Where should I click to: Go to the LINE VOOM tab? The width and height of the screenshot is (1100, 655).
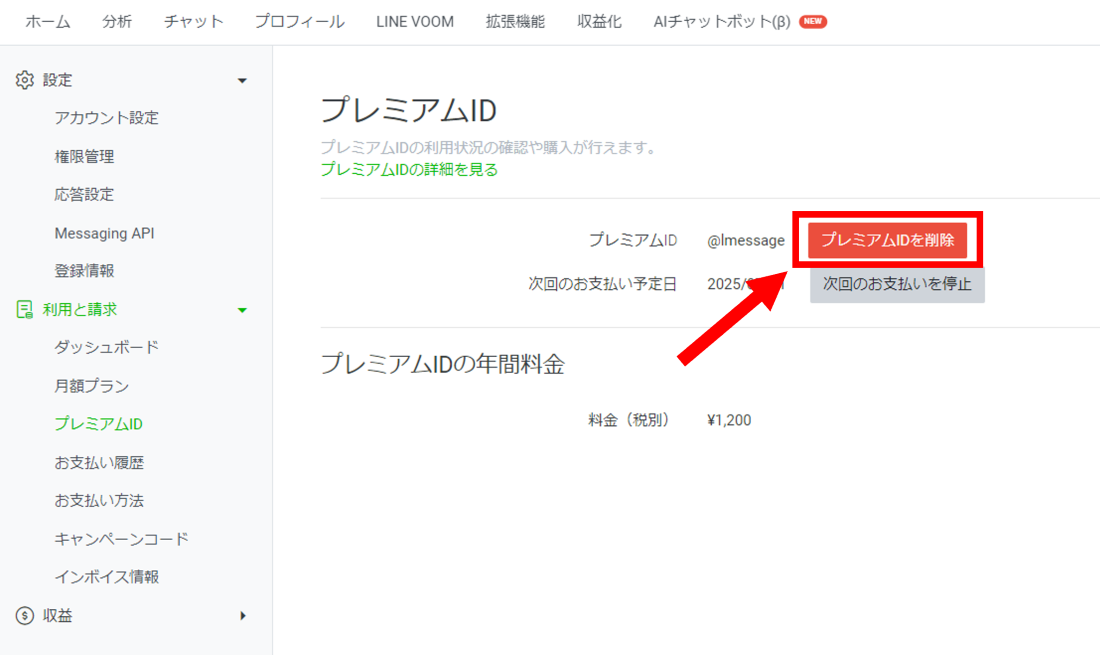pos(414,20)
